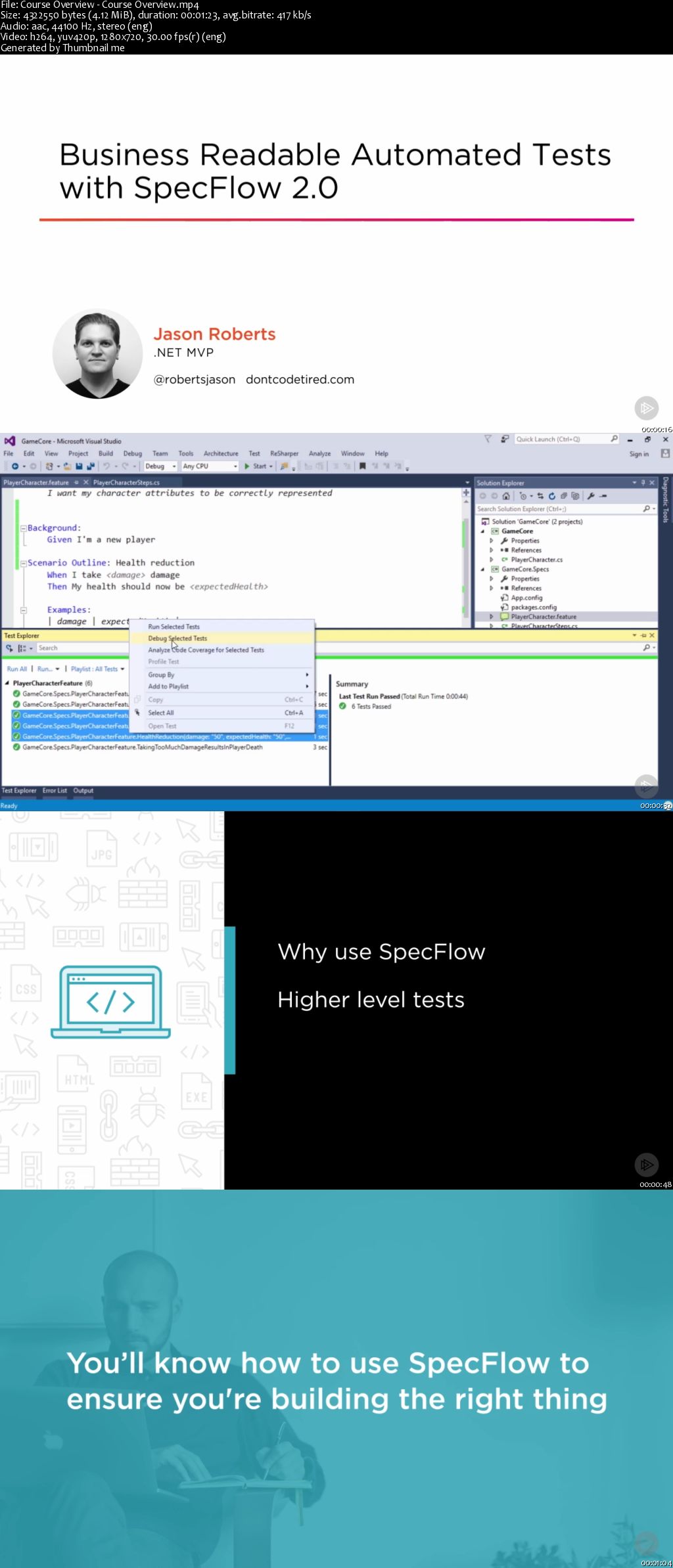The image size is (673, 1568).
Task: Click the Test Explorer search magnifier icon
Action: (x=647, y=648)
